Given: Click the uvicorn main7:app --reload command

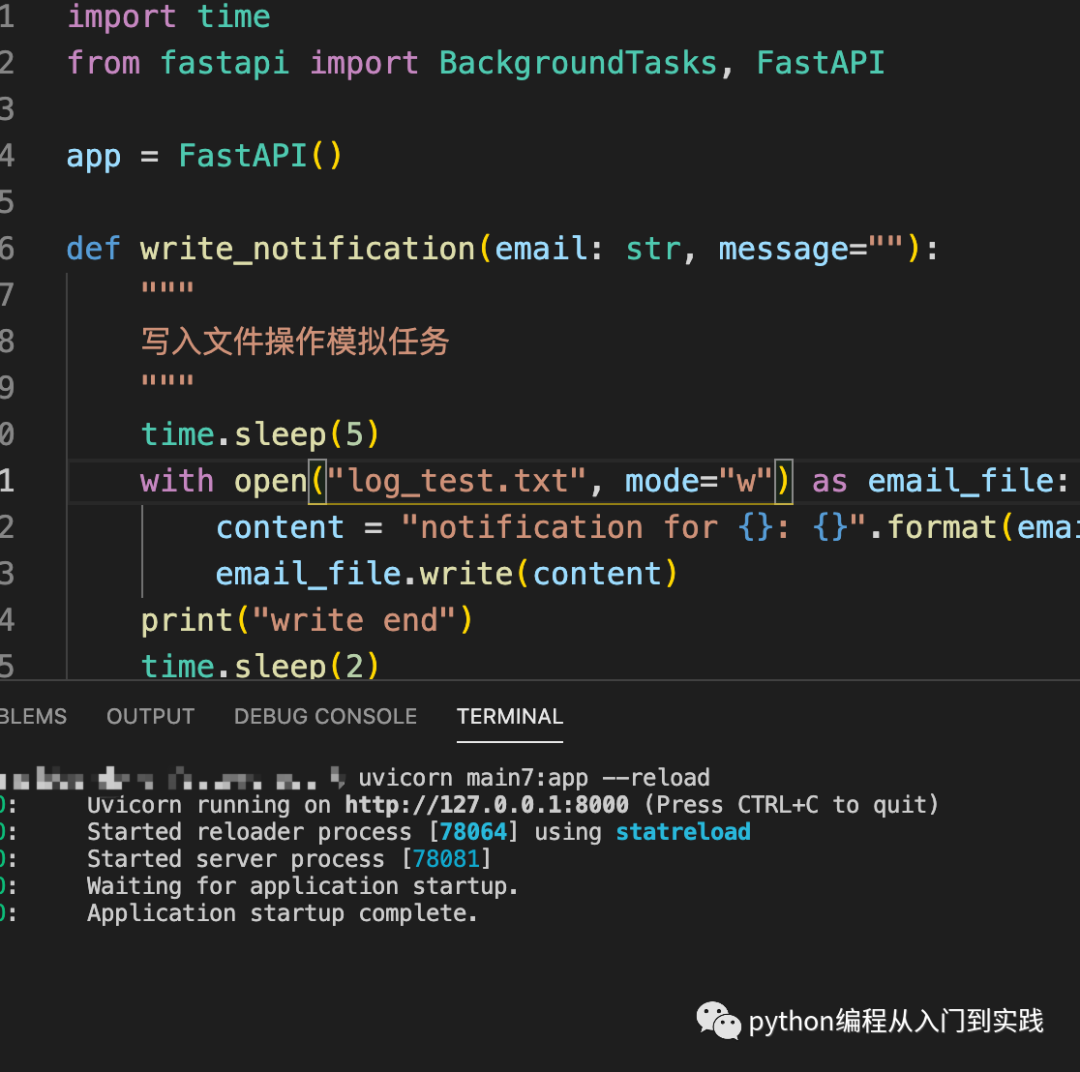Looking at the screenshot, I should [534, 778].
